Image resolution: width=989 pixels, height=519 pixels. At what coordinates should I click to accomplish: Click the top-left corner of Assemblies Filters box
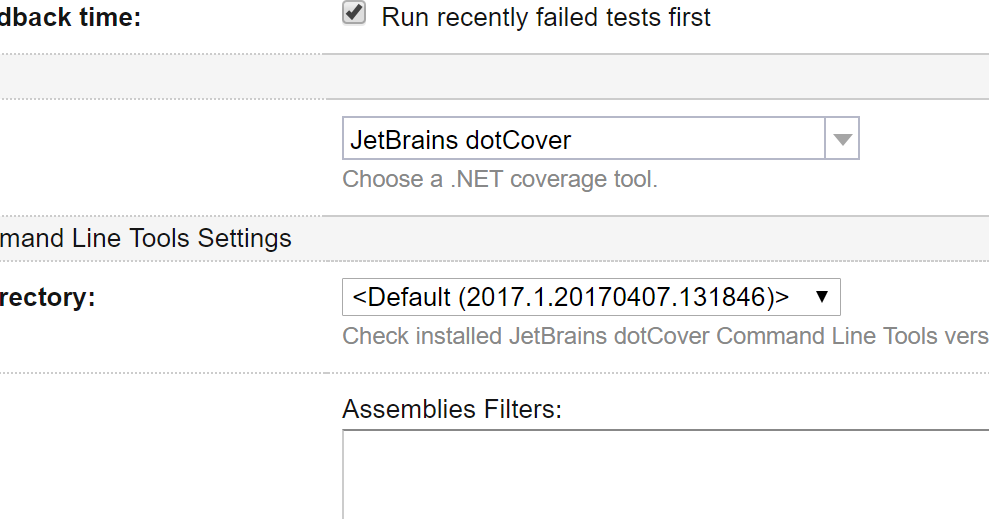pyautogui.click(x=347, y=435)
